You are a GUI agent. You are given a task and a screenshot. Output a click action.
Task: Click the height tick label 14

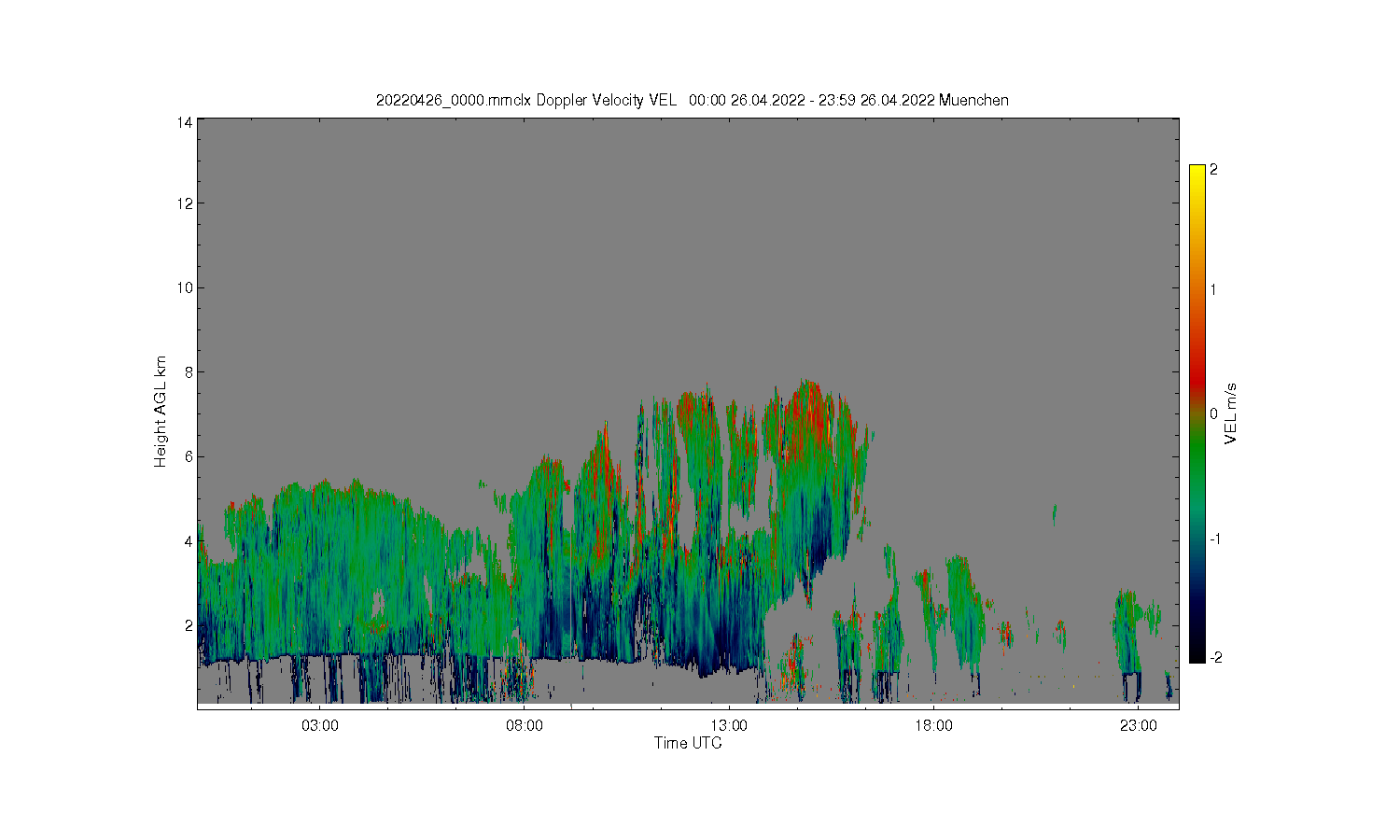pyautogui.click(x=185, y=122)
